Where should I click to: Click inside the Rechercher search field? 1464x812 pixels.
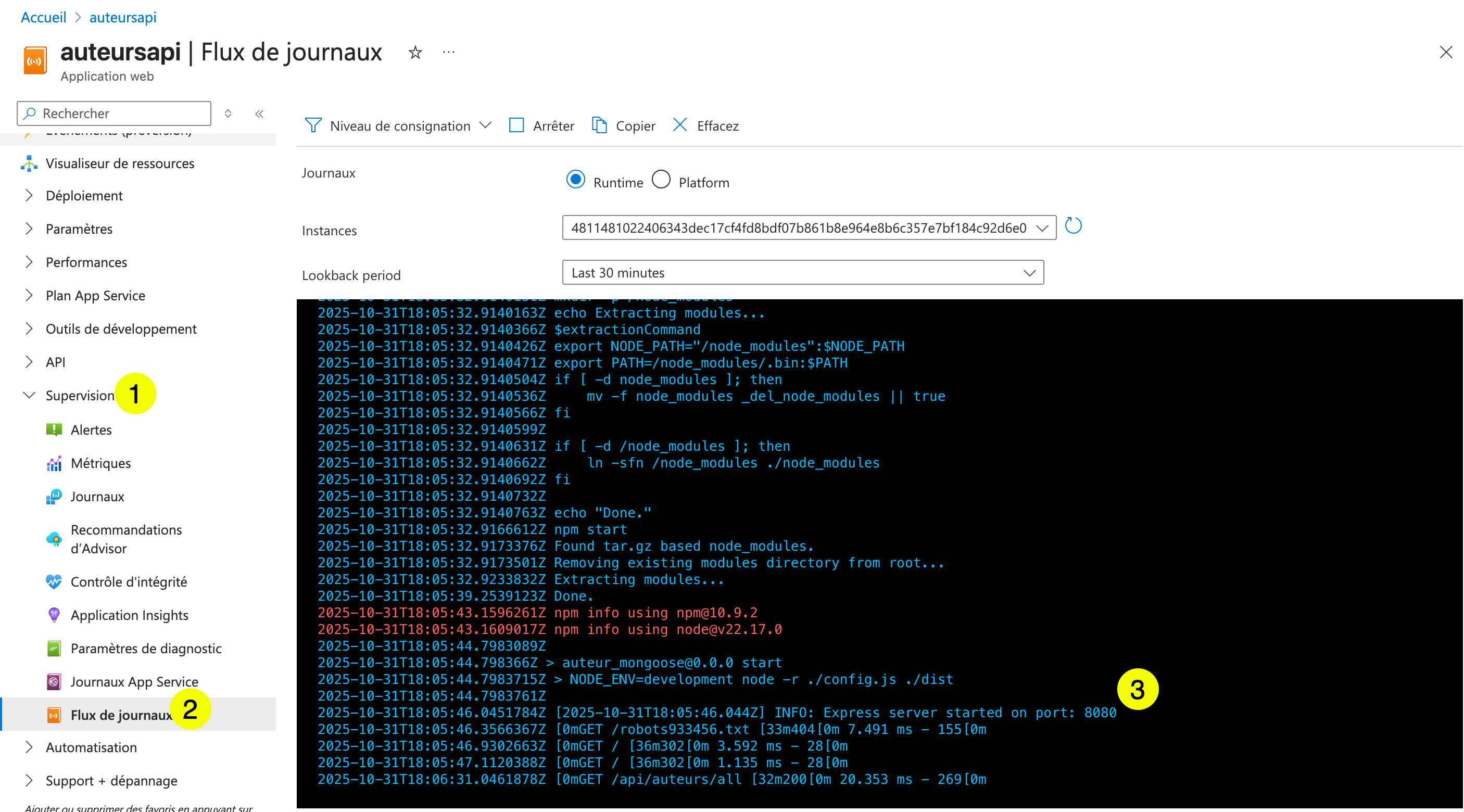(113, 113)
